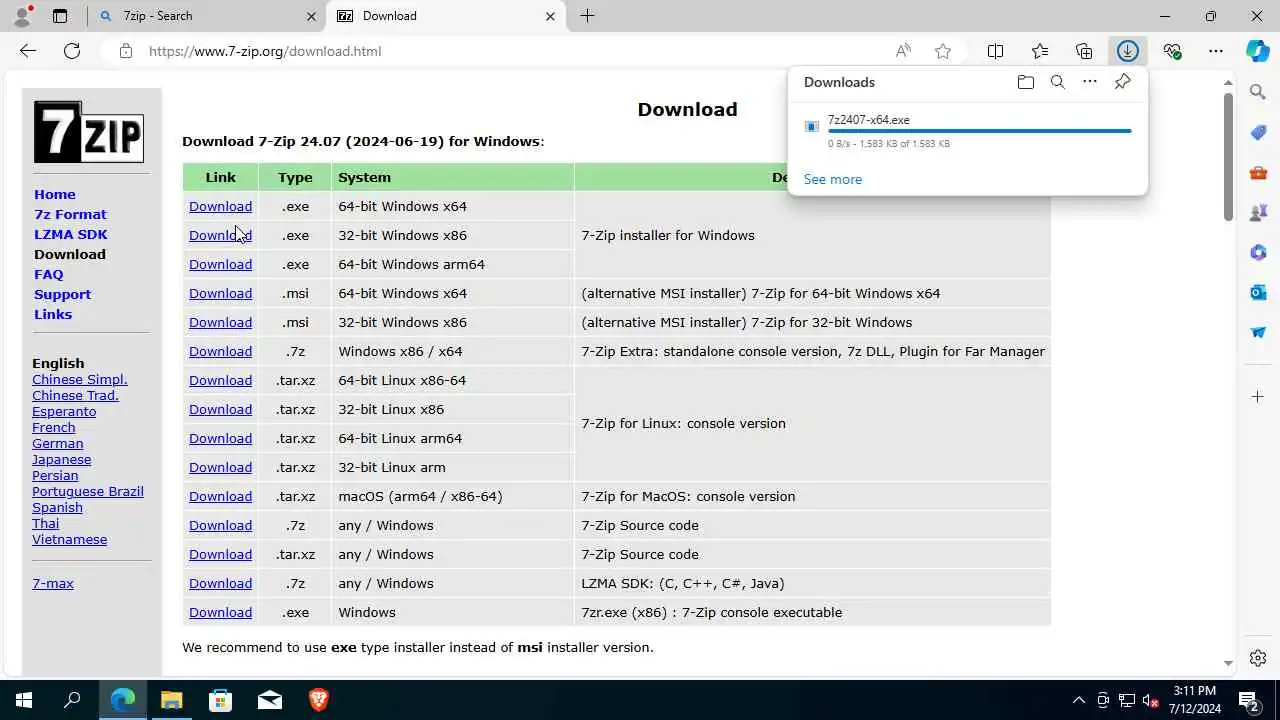The height and width of the screenshot is (720, 1280).
Task: Download LZMA SDK .7z file
Action: tap(220, 583)
